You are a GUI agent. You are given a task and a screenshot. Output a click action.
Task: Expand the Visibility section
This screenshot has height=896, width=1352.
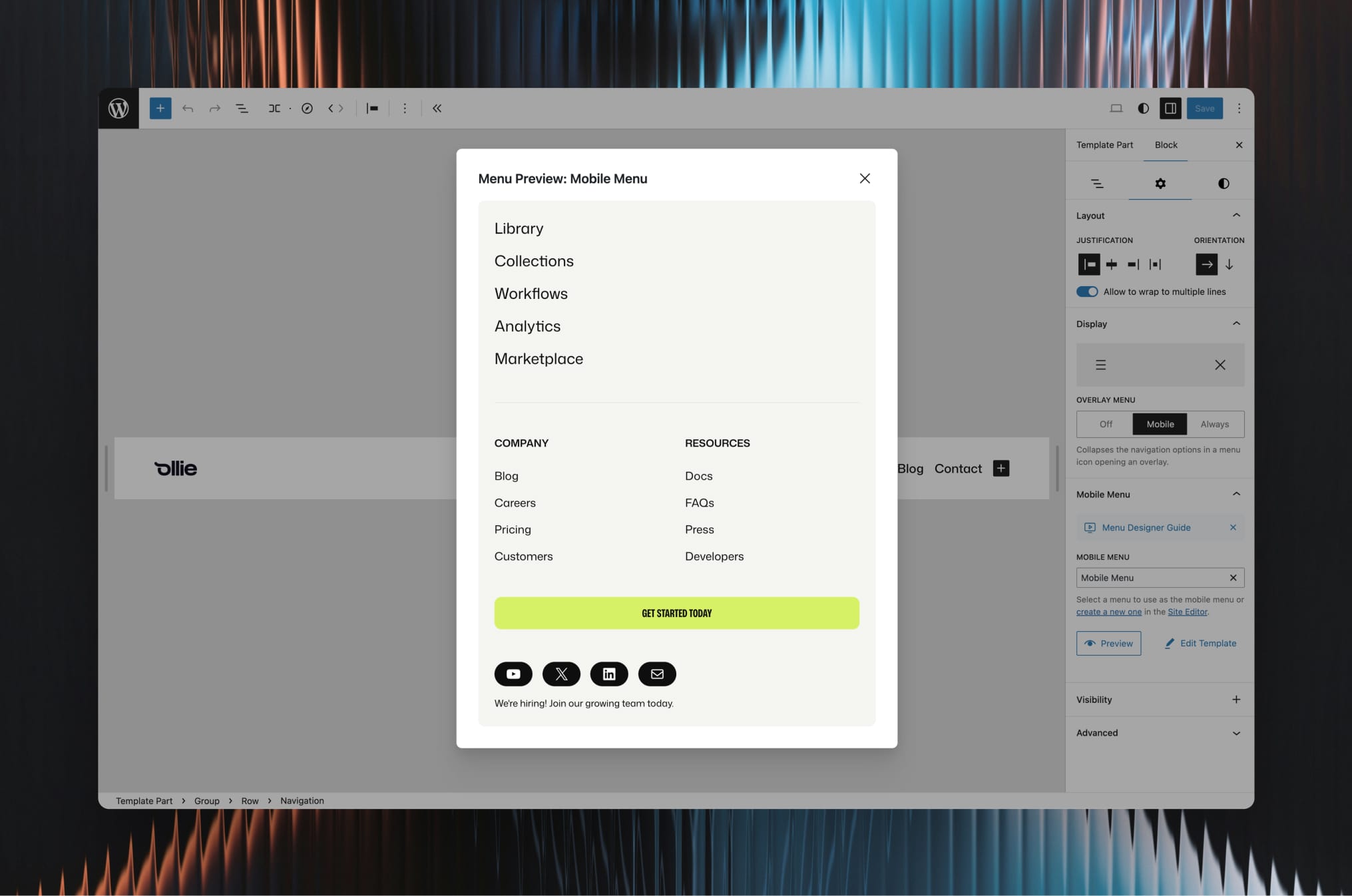point(1236,699)
